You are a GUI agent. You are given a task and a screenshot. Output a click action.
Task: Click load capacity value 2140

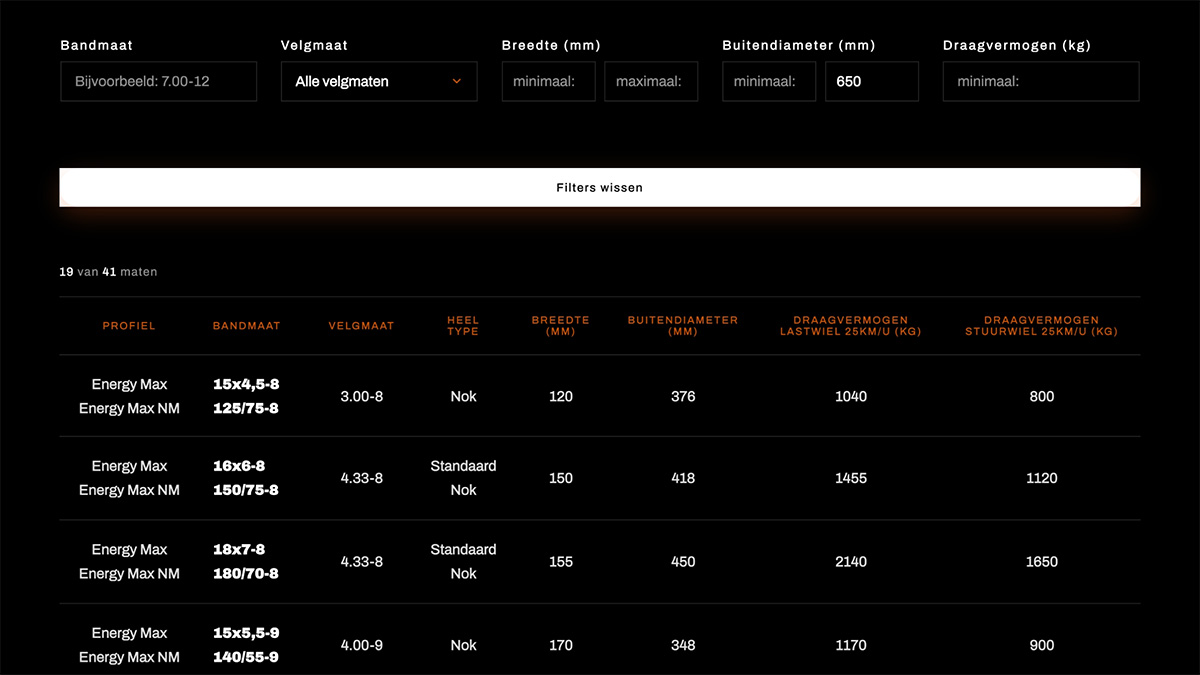[x=851, y=562]
